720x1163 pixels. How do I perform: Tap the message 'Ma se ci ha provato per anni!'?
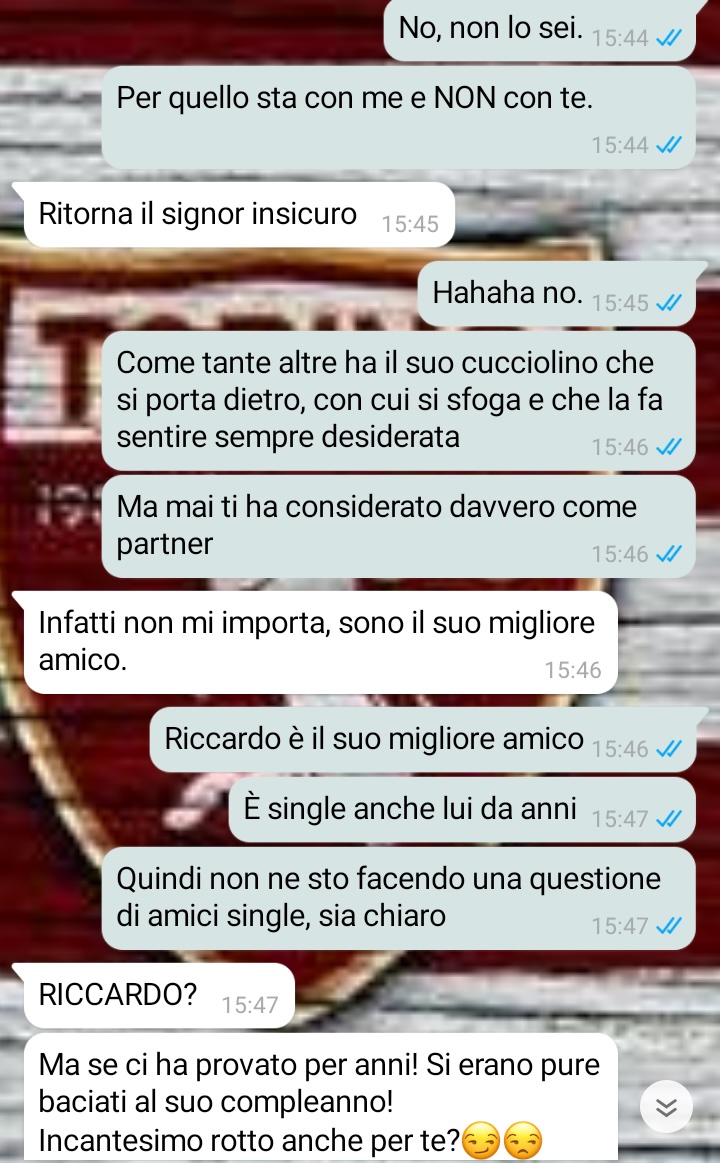pyautogui.click(x=320, y=1098)
